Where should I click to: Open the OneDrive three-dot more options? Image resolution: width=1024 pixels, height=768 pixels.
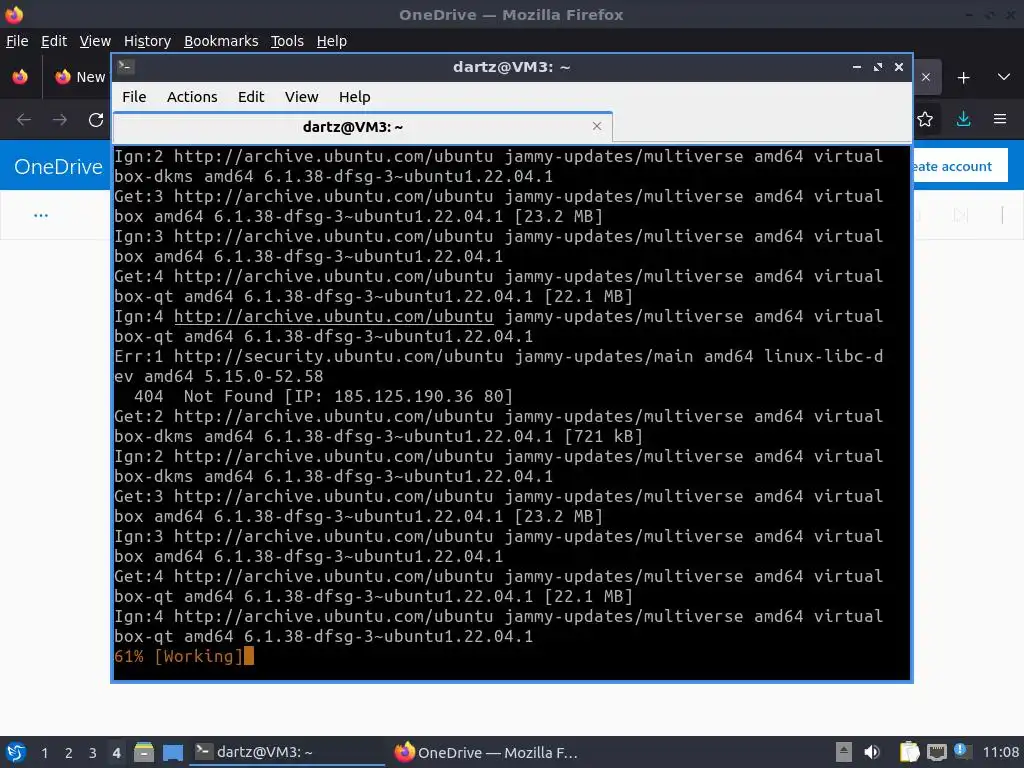[40, 215]
